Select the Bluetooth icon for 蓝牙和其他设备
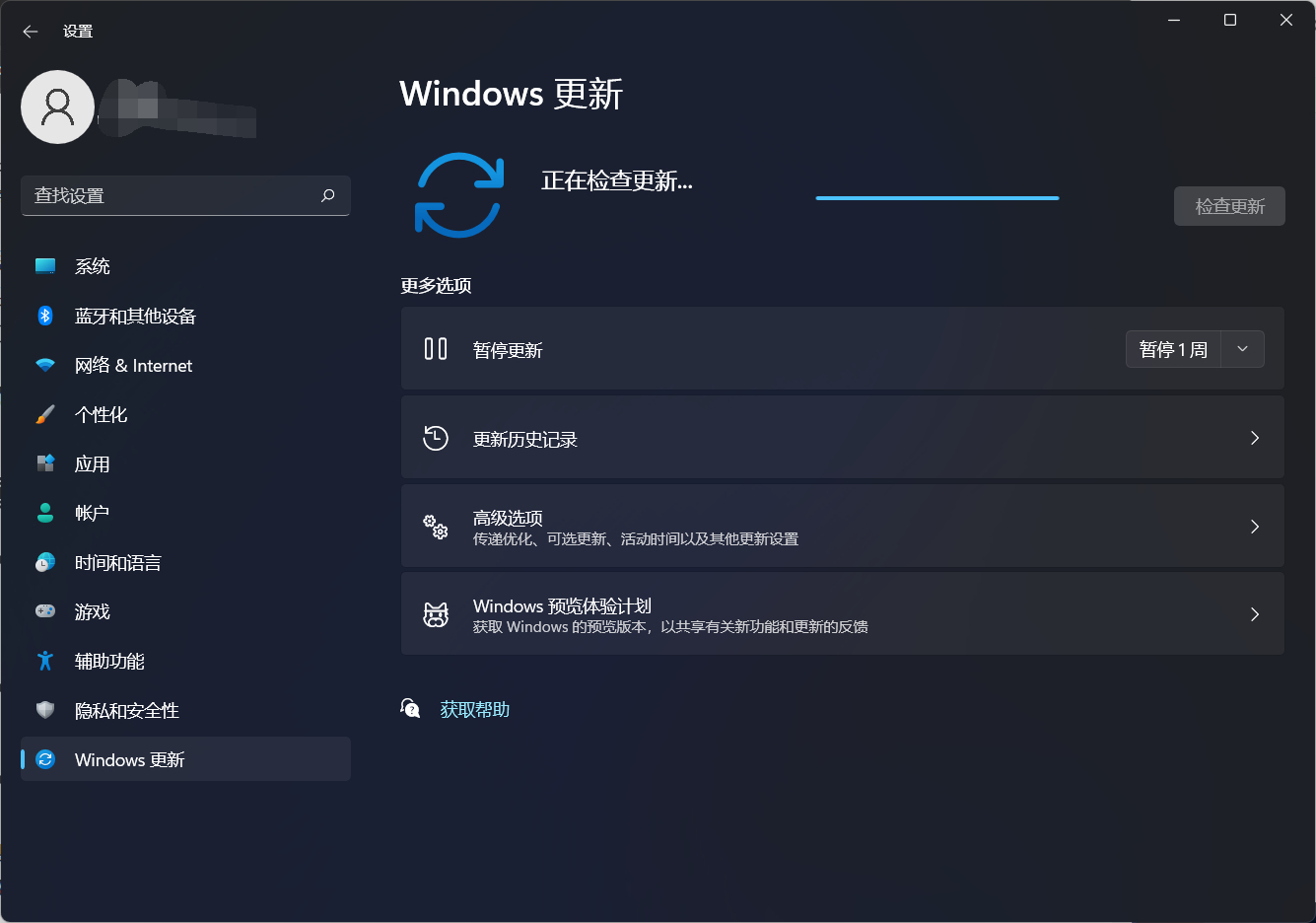This screenshot has height=923, width=1316. pyautogui.click(x=45, y=316)
